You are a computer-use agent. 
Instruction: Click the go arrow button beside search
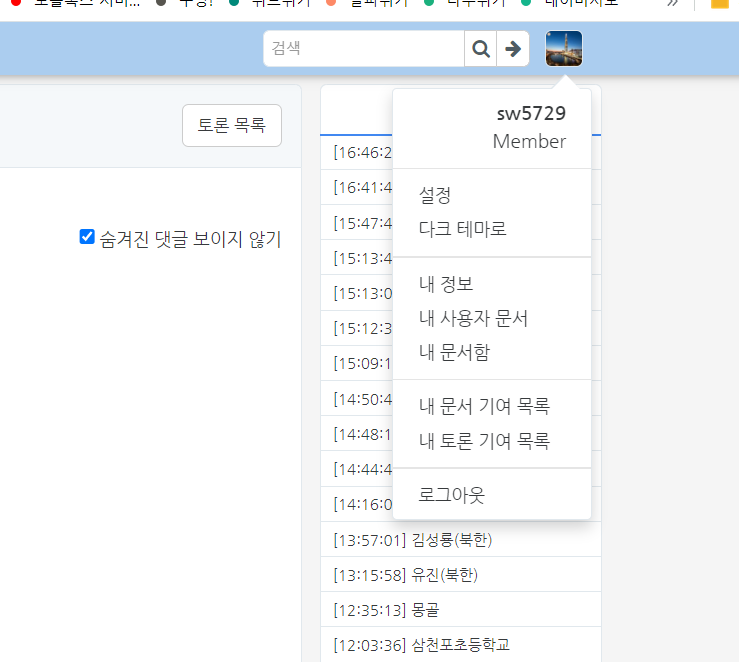pos(513,49)
